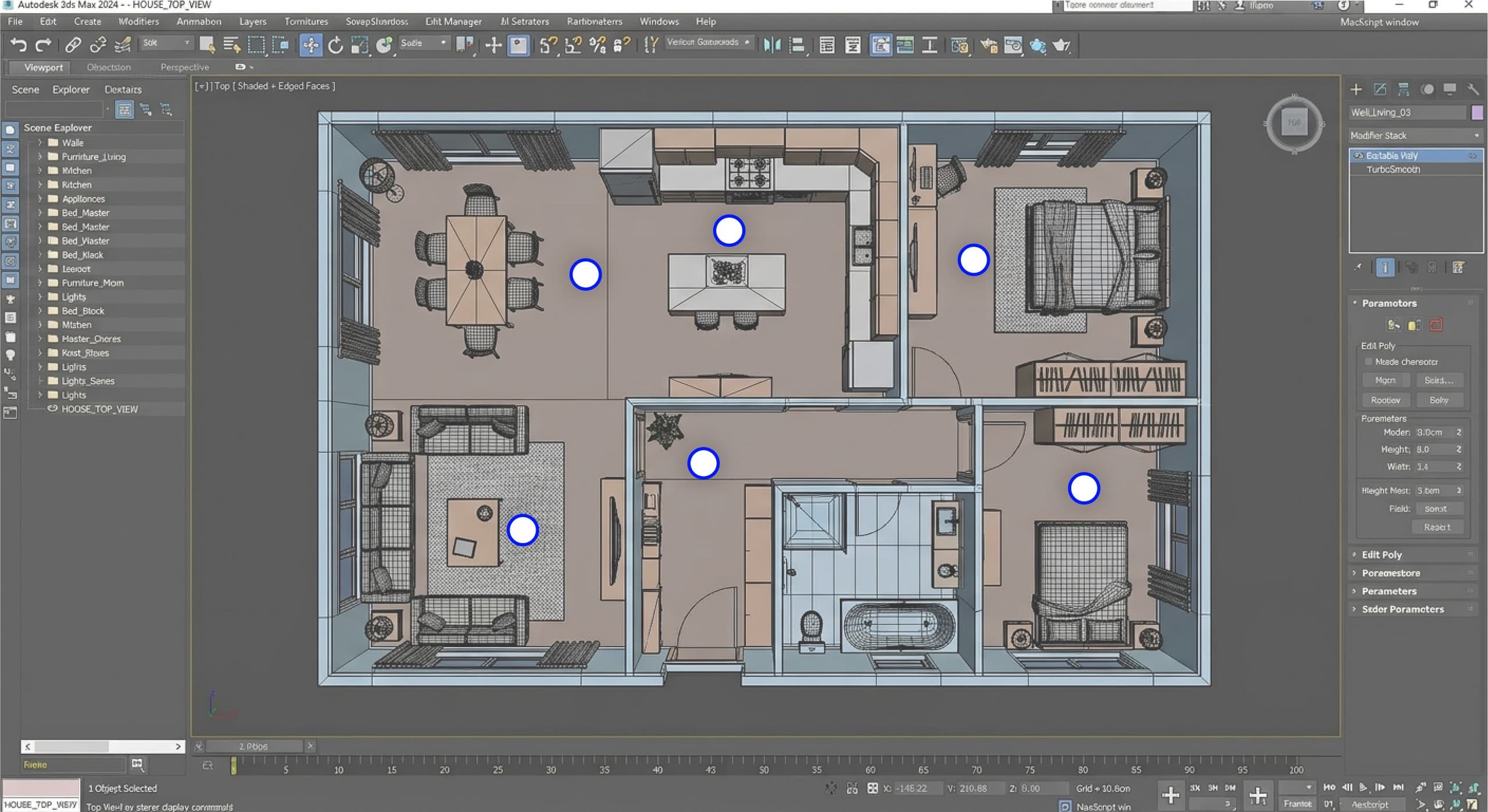Click the viewcube Top face
Viewport: 1488px width, 812px height.
pyautogui.click(x=1294, y=123)
